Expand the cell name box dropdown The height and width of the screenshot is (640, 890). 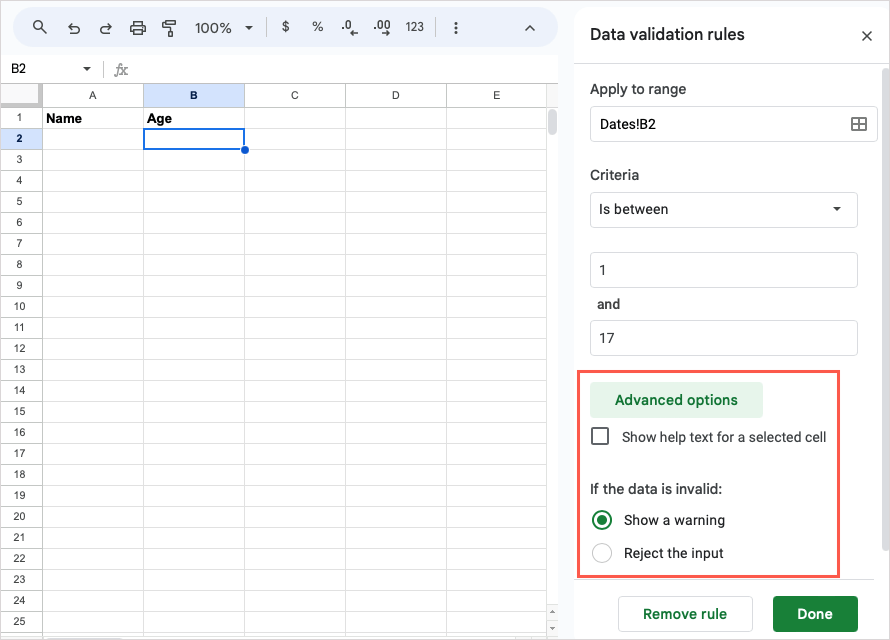[x=85, y=68]
